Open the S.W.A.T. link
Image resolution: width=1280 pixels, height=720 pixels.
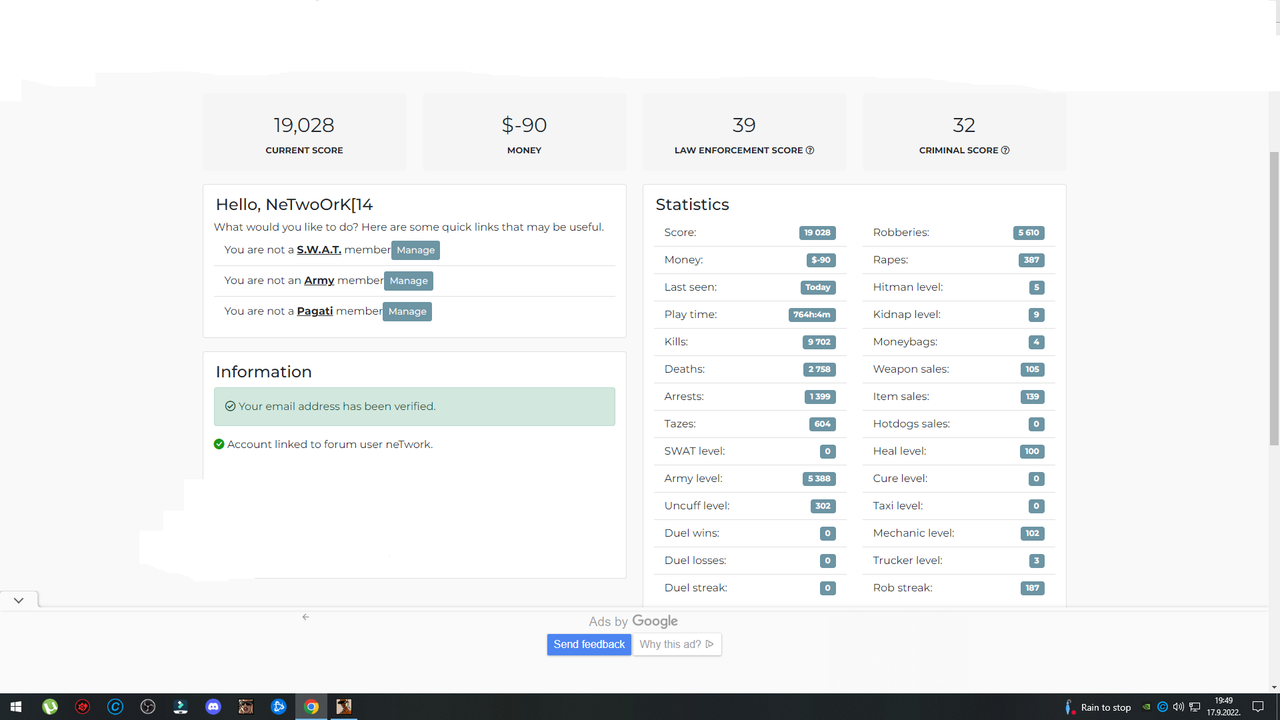[319, 250]
